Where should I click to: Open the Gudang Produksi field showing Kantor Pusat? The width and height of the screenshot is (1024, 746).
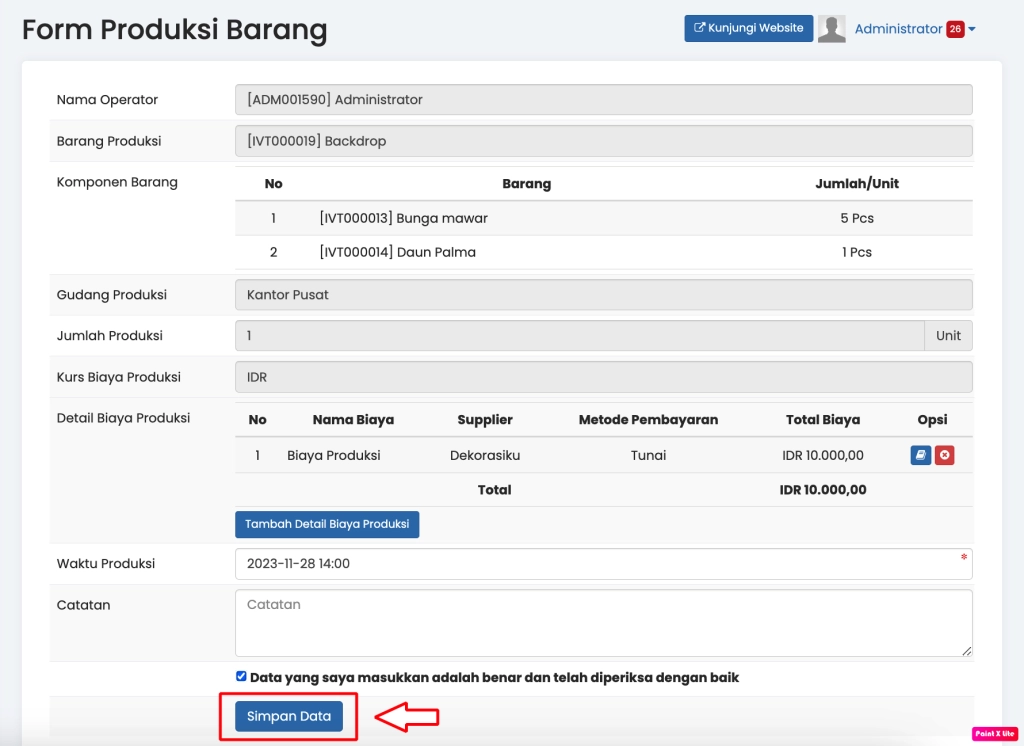point(603,295)
